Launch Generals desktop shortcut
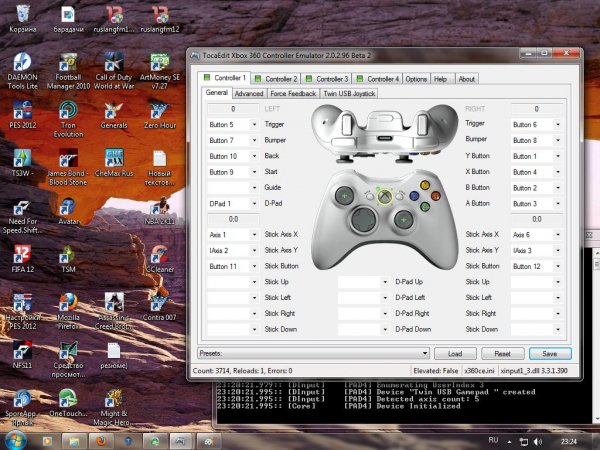600x450 pixels. (x=114, y=115)
